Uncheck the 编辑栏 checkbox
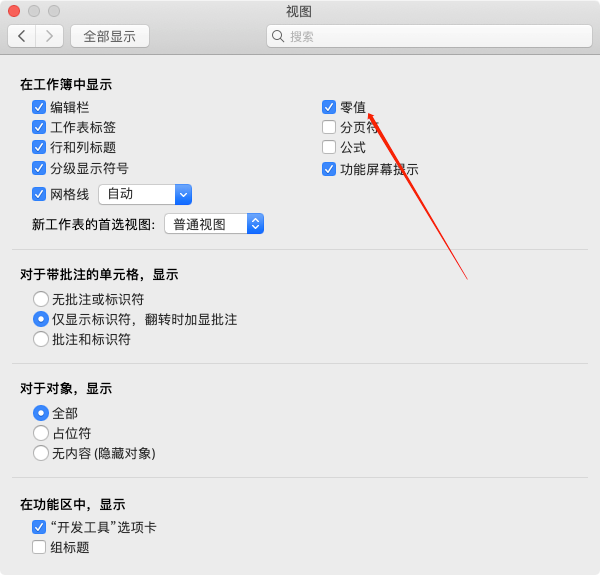This screenshot has width=600, height=575. point(39,107)
